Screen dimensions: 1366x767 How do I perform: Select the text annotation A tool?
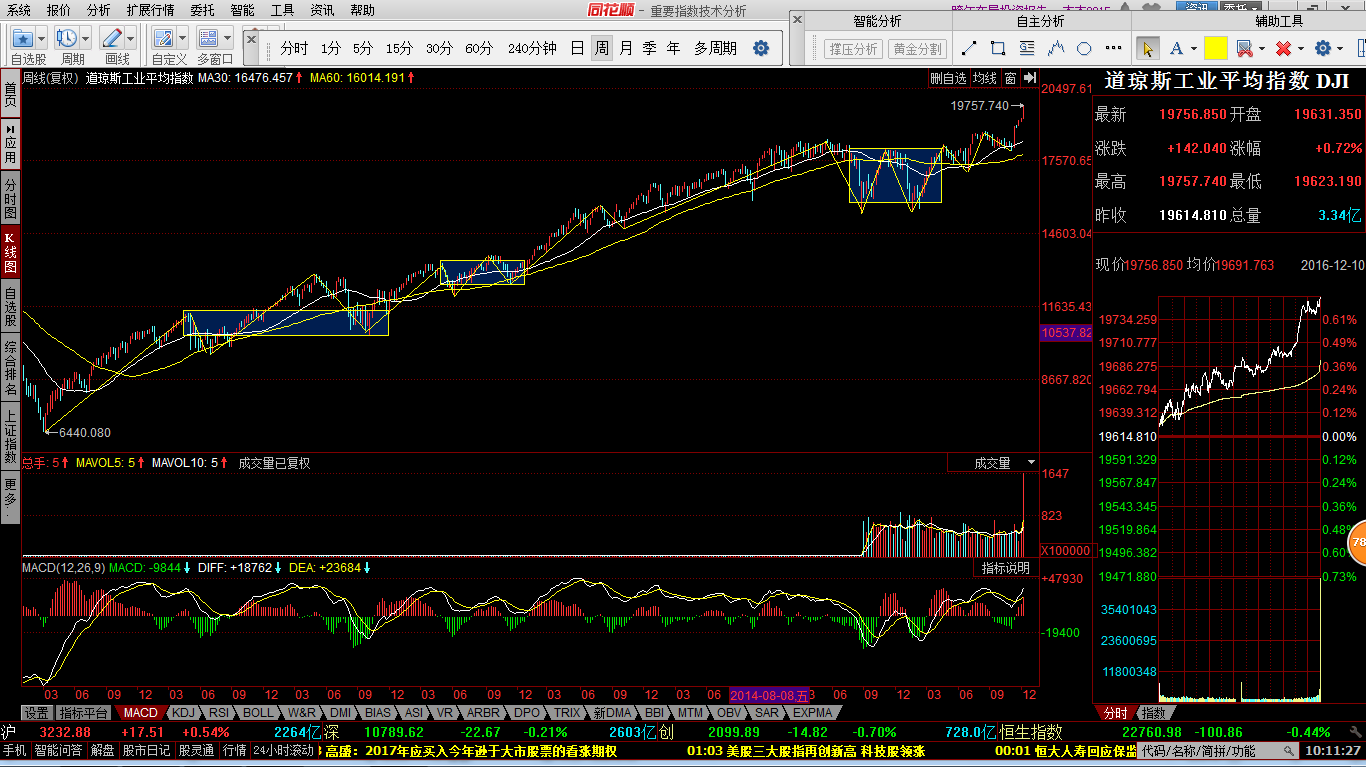[x=1176, y=48]
